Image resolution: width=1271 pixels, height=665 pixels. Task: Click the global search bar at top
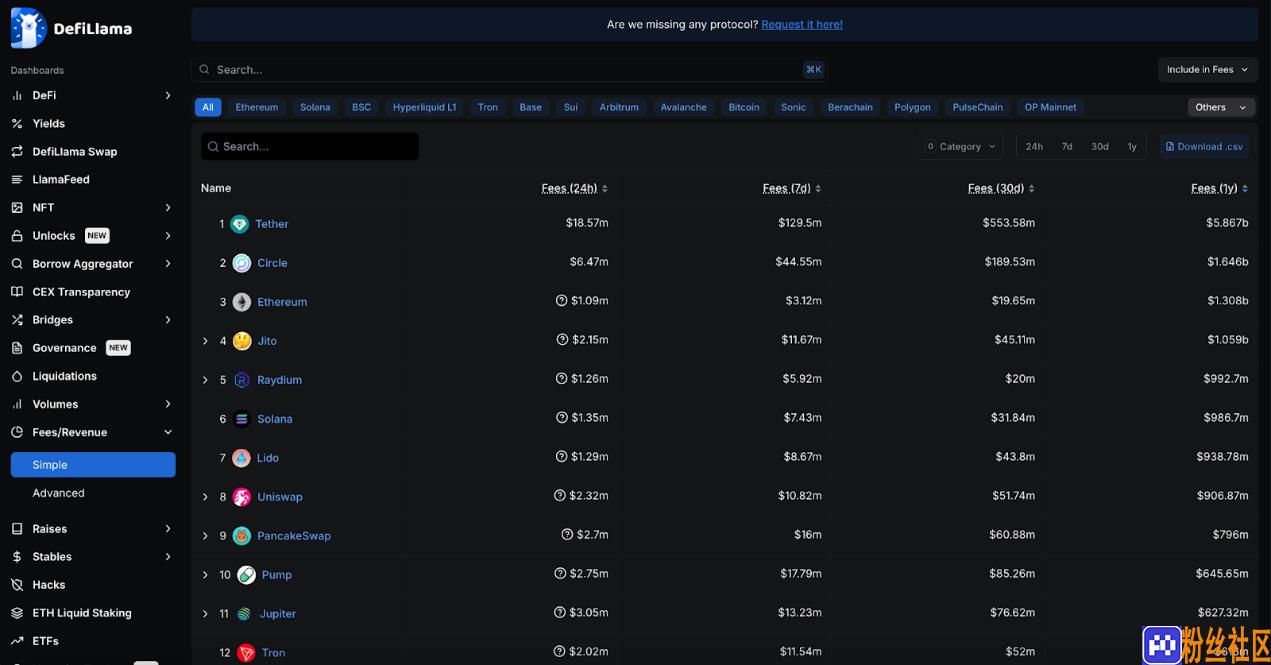point(510,70)
